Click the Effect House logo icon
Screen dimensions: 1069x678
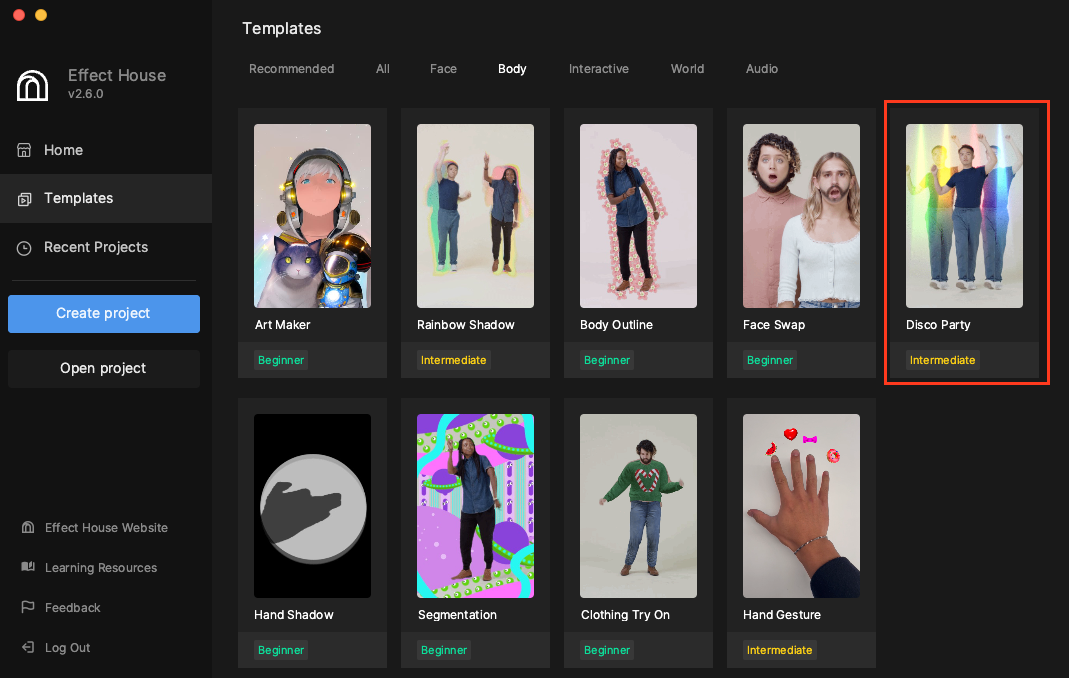coord(32,85)
